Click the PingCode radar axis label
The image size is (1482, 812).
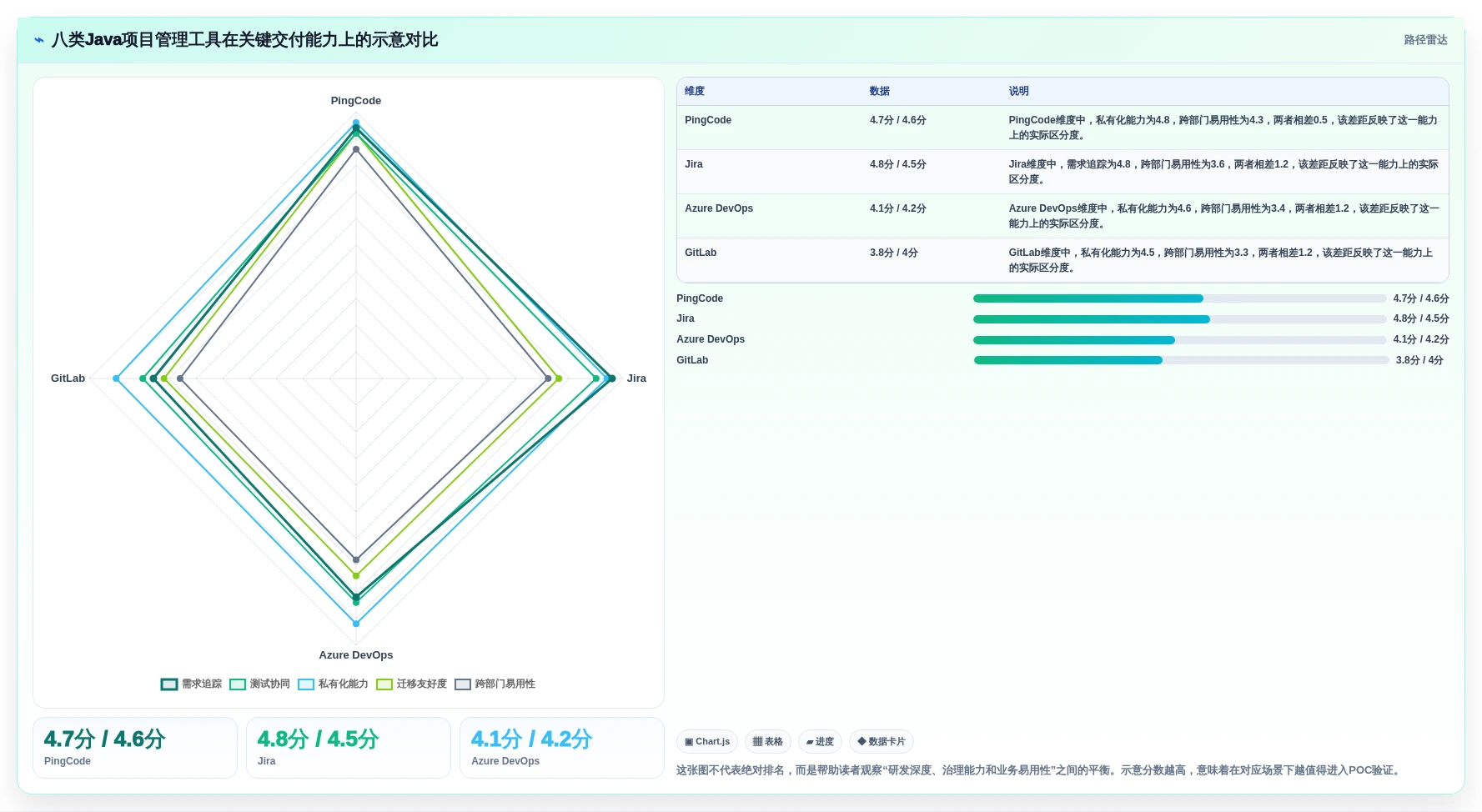click(x=356, y=101)
